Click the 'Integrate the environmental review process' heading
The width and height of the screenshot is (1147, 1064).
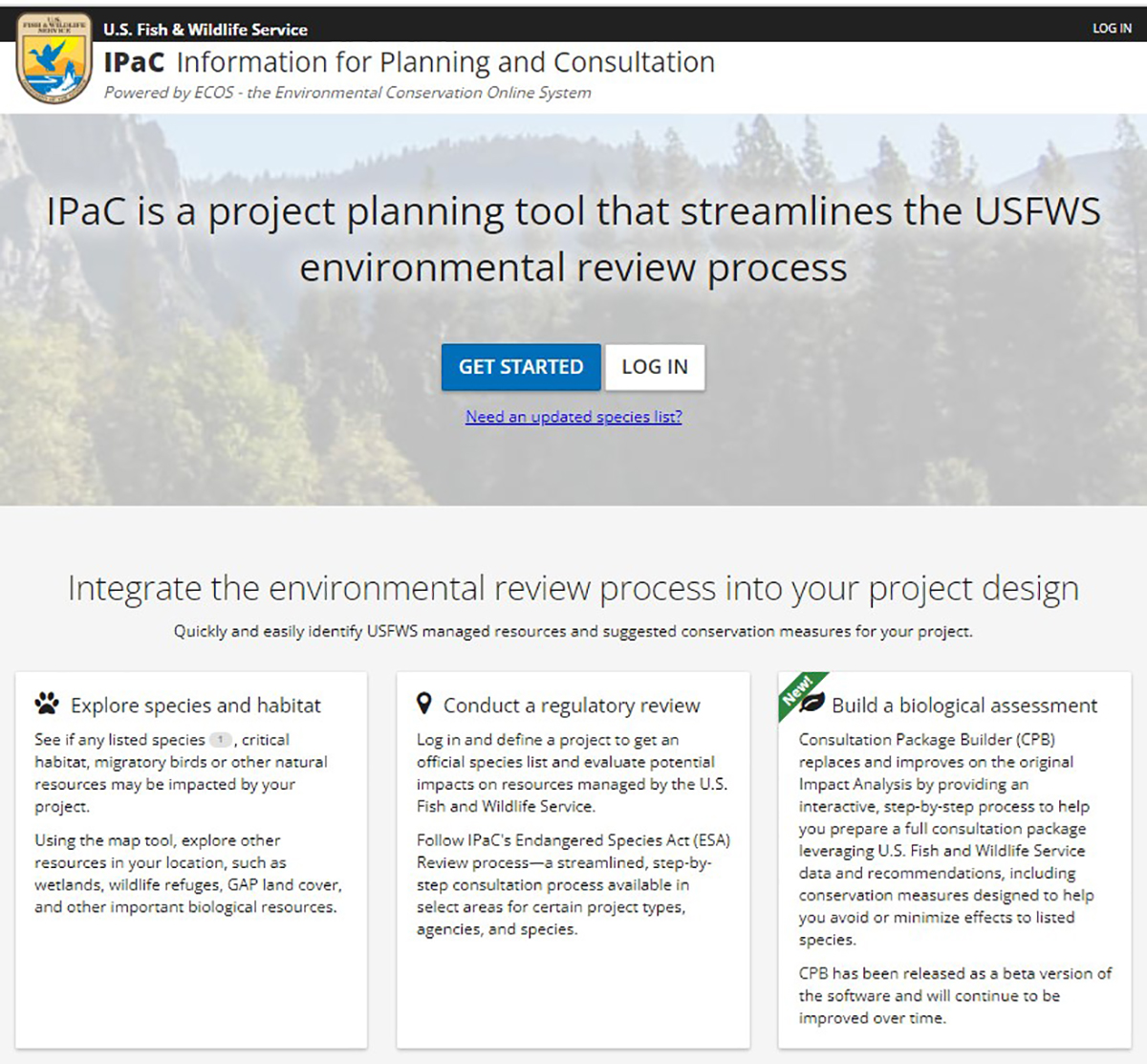coord(573,588)
